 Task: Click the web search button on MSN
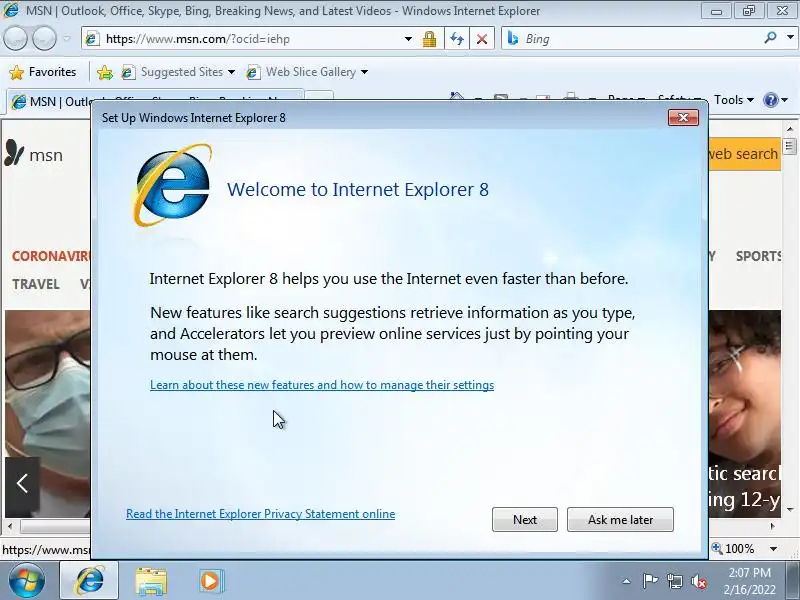coord(744,154)
